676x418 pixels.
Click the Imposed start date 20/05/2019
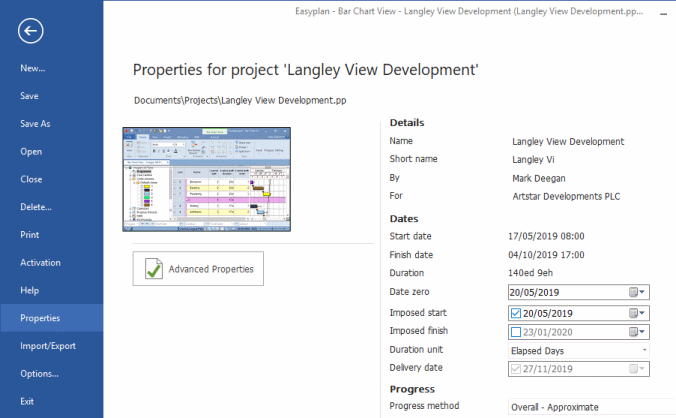click(x=548, y=314)
